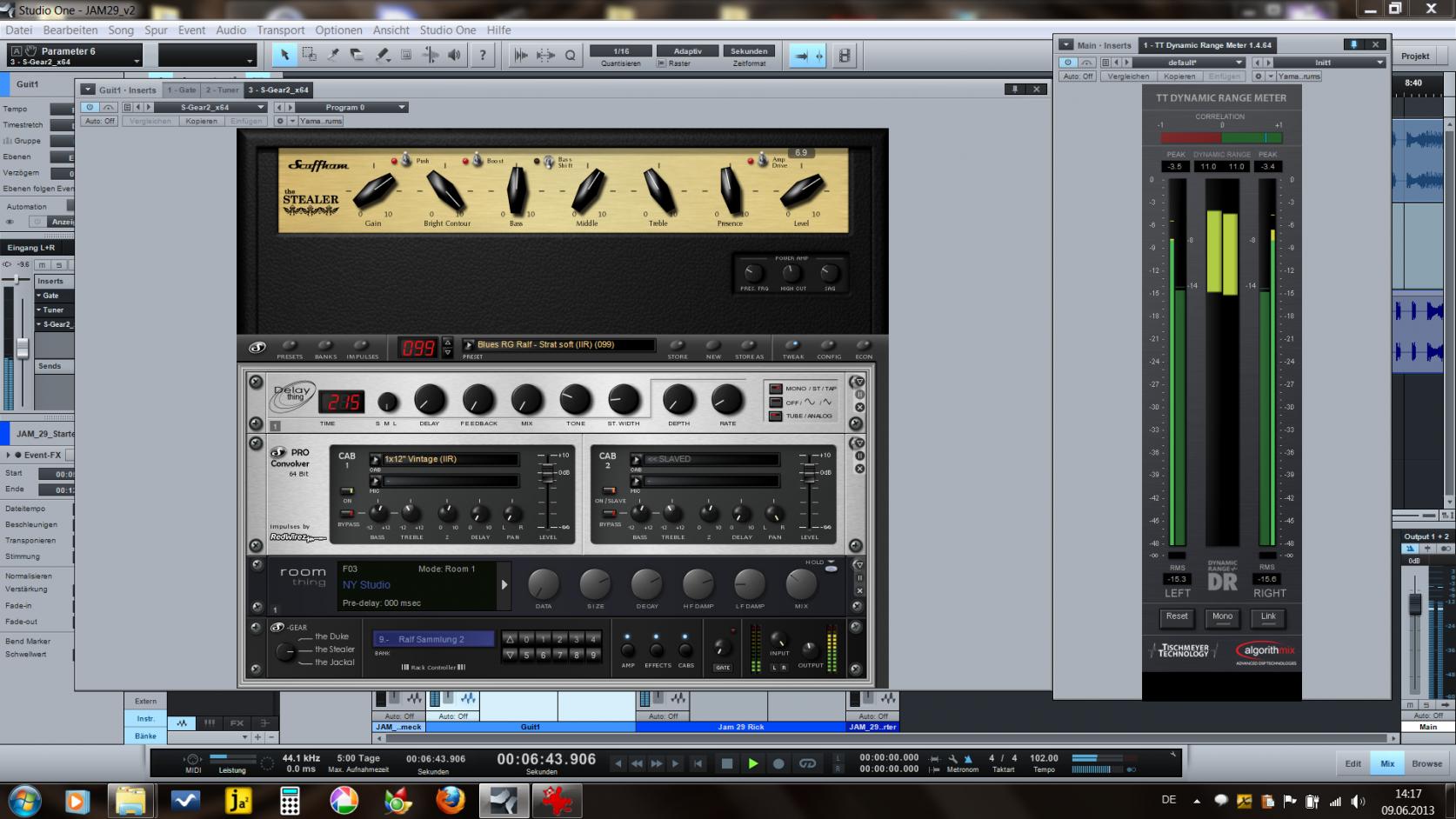Select the eraser tool

click(x=357, y=55)
